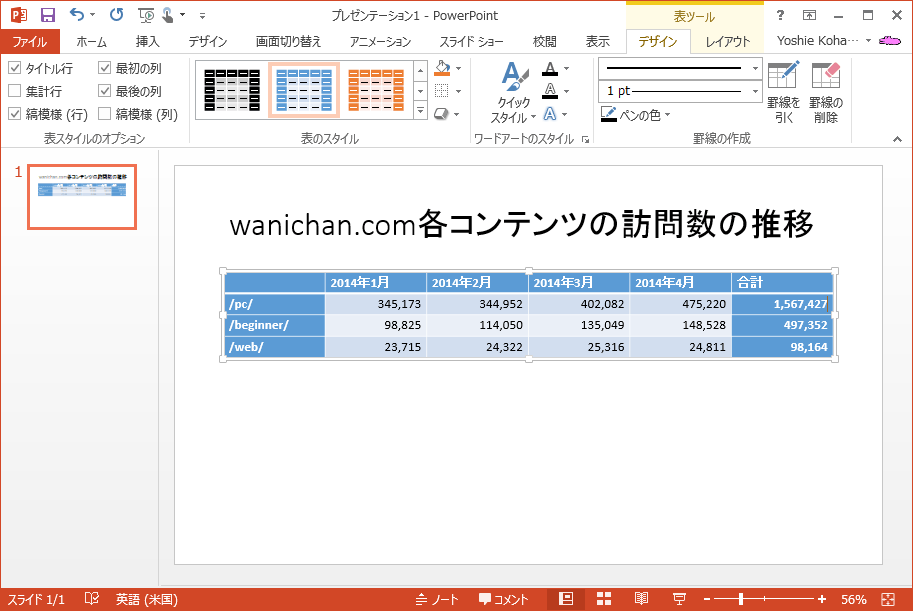913x611 pixels.
Task: Click the Text Outline icon
Action: pyautogui.click(x=550, y=91)
